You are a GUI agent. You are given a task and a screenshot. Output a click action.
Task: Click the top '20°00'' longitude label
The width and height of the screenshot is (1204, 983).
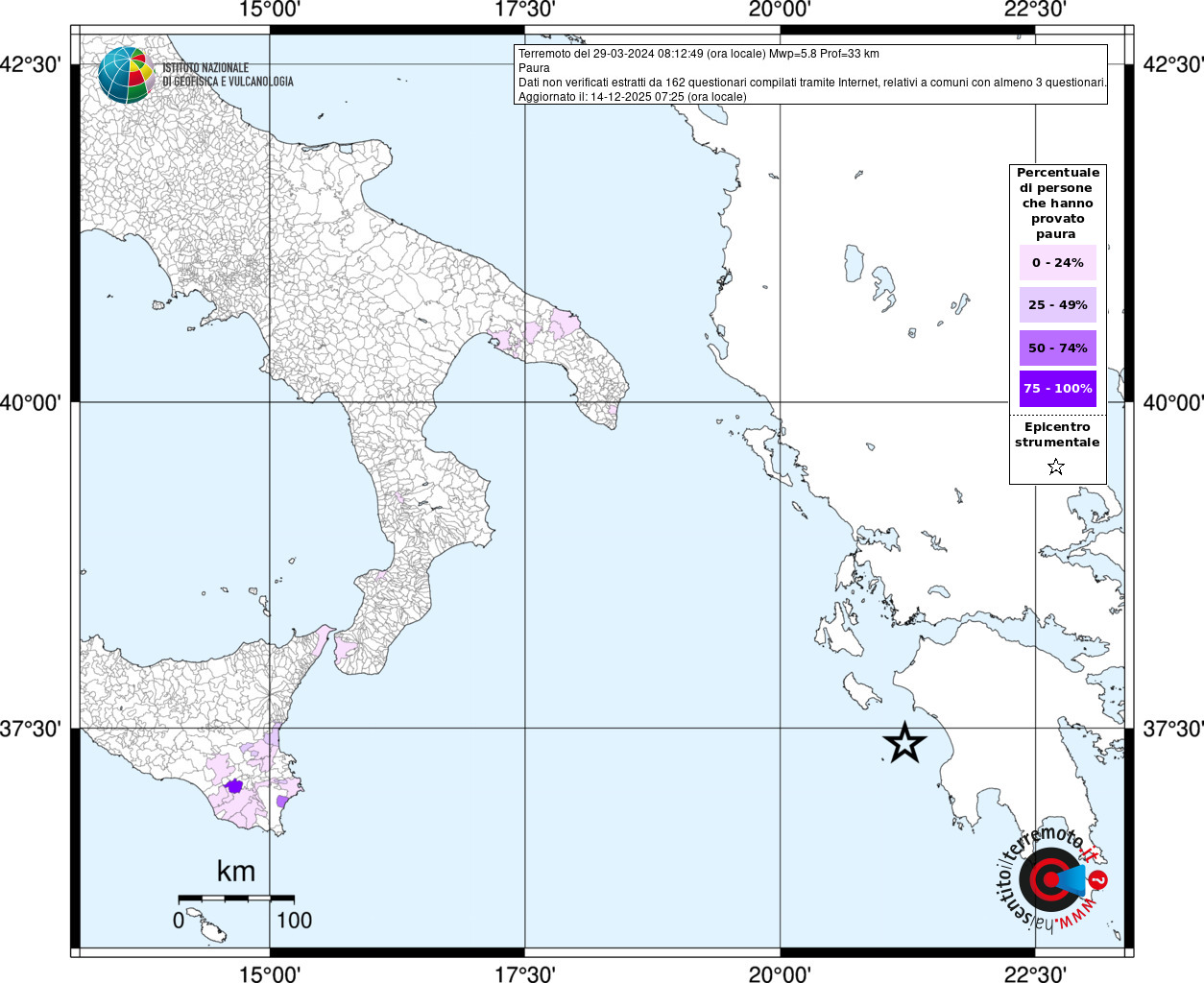point(780,10)
